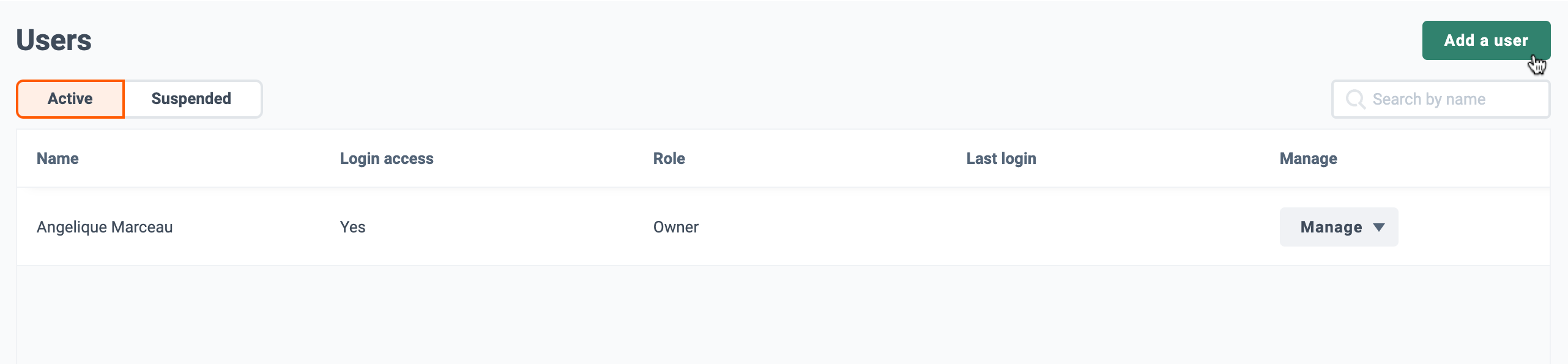Screen dimensions: 1568x364
Task: Select the Angelique Marceau name cell
Action: click(x=105, y=227)
